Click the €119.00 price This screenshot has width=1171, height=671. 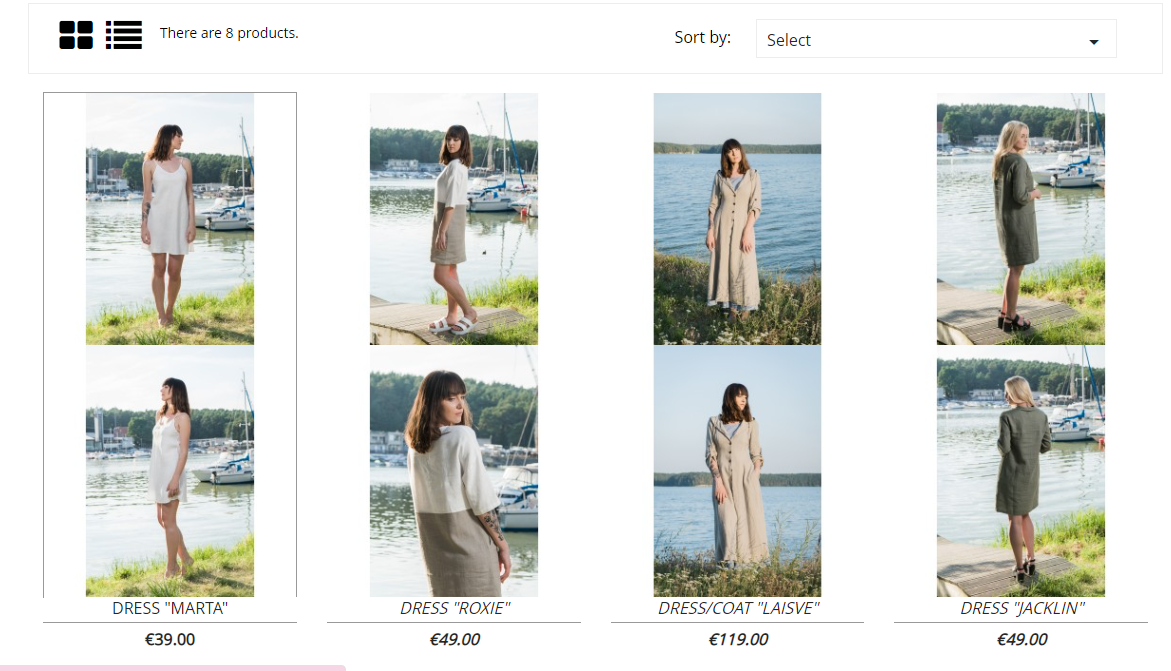click(738, 640)
